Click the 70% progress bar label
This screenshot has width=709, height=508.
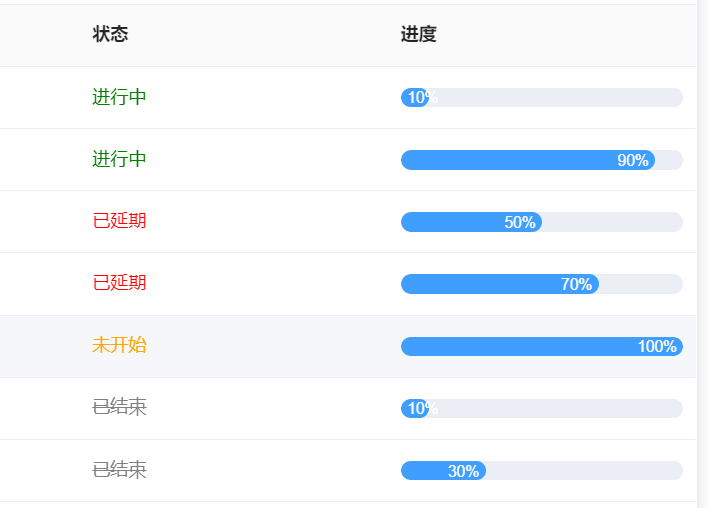click(x=576, y=284)
